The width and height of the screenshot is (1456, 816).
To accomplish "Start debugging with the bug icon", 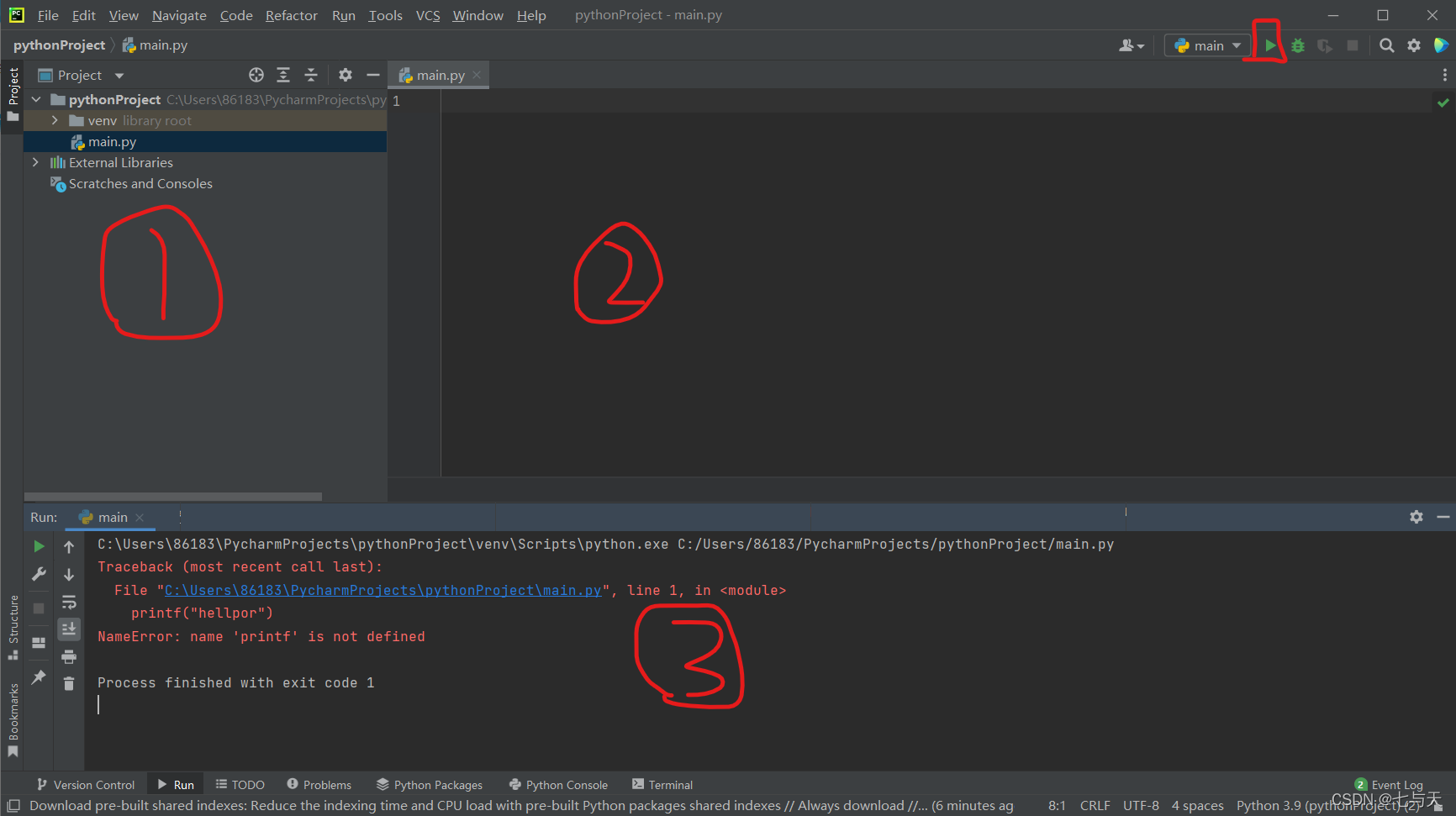I will coord(1298,45).
